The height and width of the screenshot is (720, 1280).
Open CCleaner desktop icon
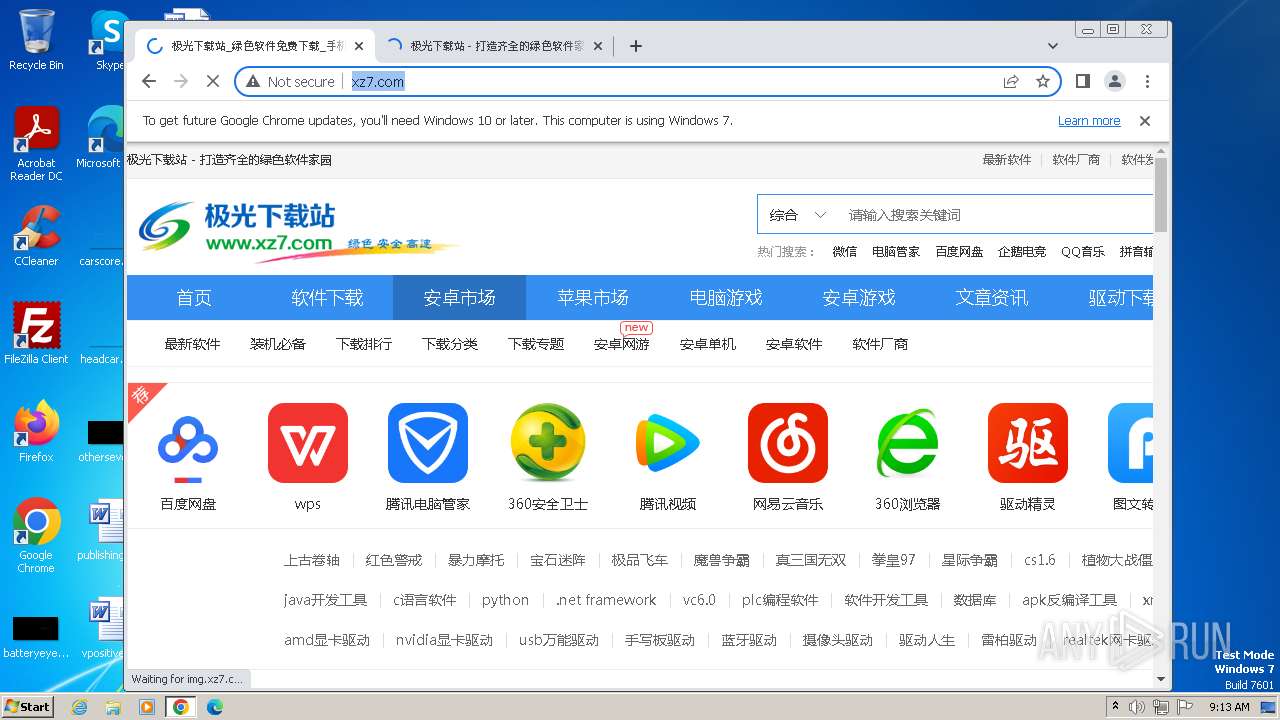[x=36, y=237]
